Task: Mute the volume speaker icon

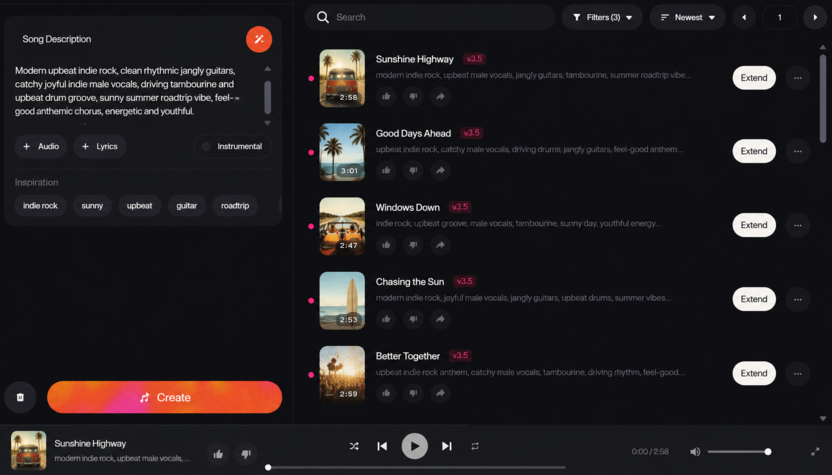Action: pos(695,452)
